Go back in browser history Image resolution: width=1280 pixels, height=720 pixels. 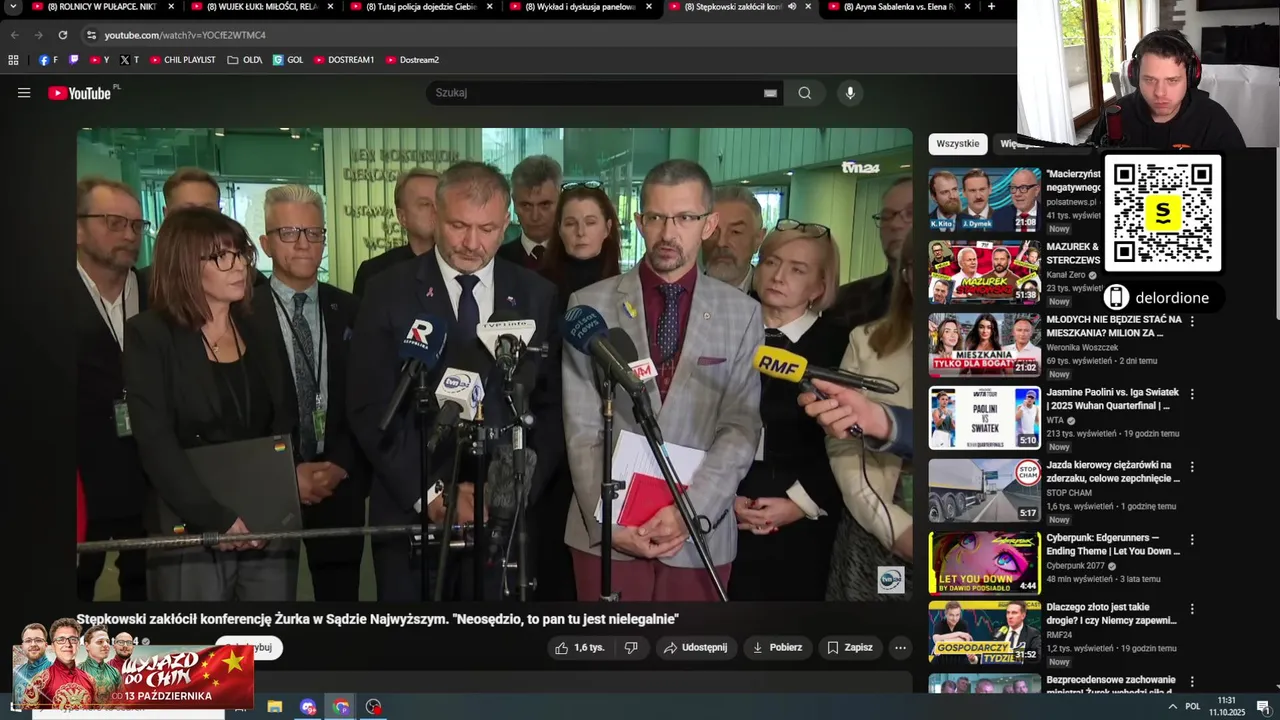pos(15,35)
